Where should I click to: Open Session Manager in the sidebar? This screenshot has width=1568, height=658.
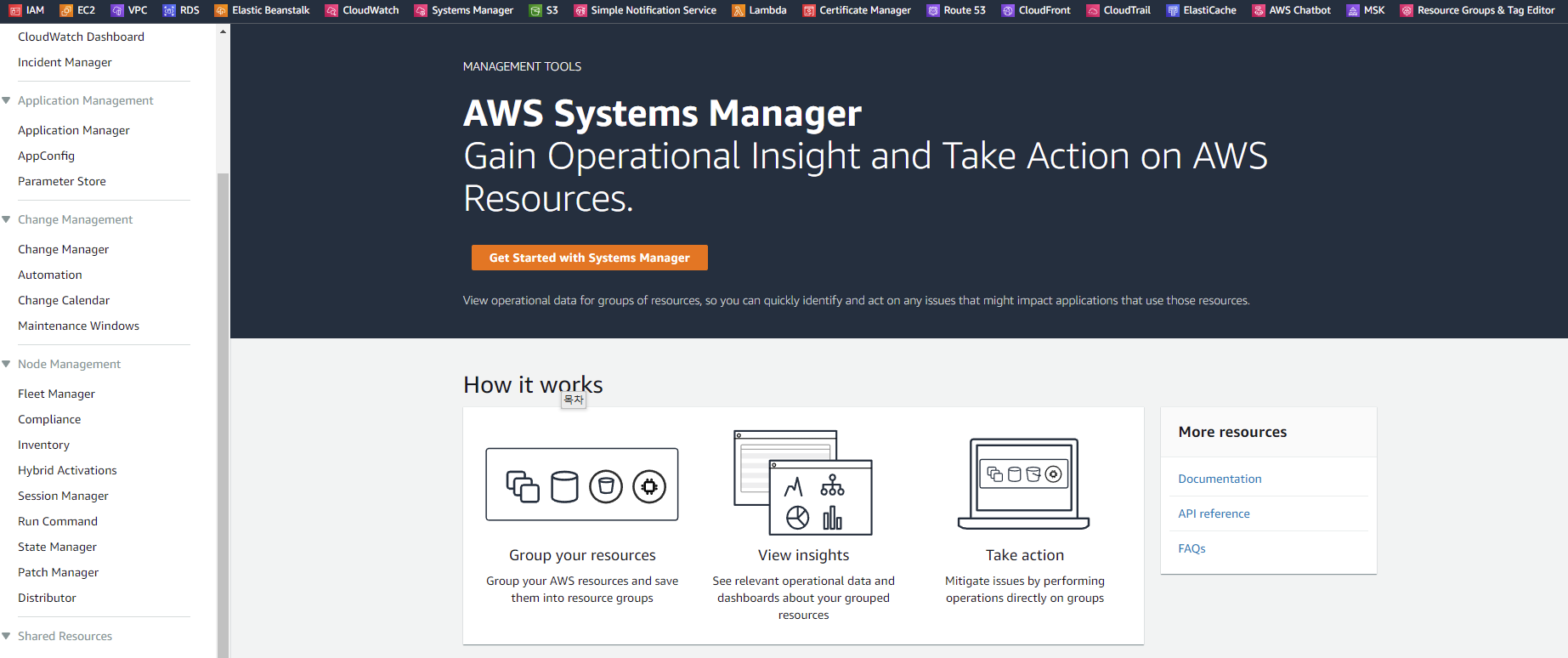63,496
